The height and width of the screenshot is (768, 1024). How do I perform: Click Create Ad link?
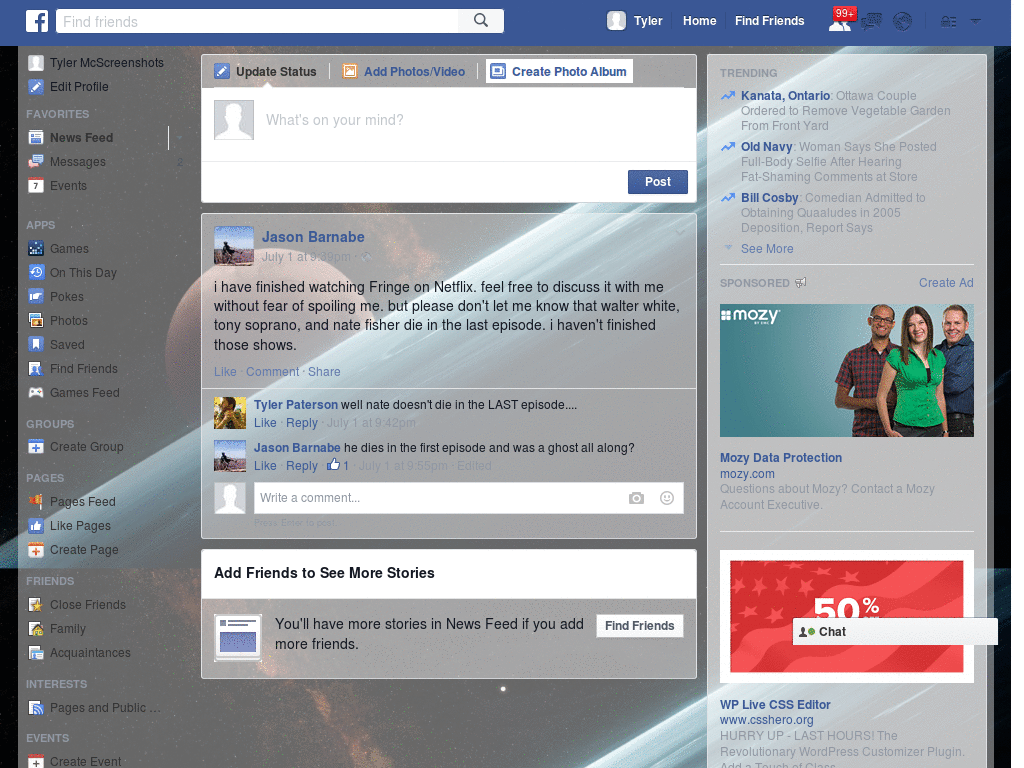(x=946, y=283)
